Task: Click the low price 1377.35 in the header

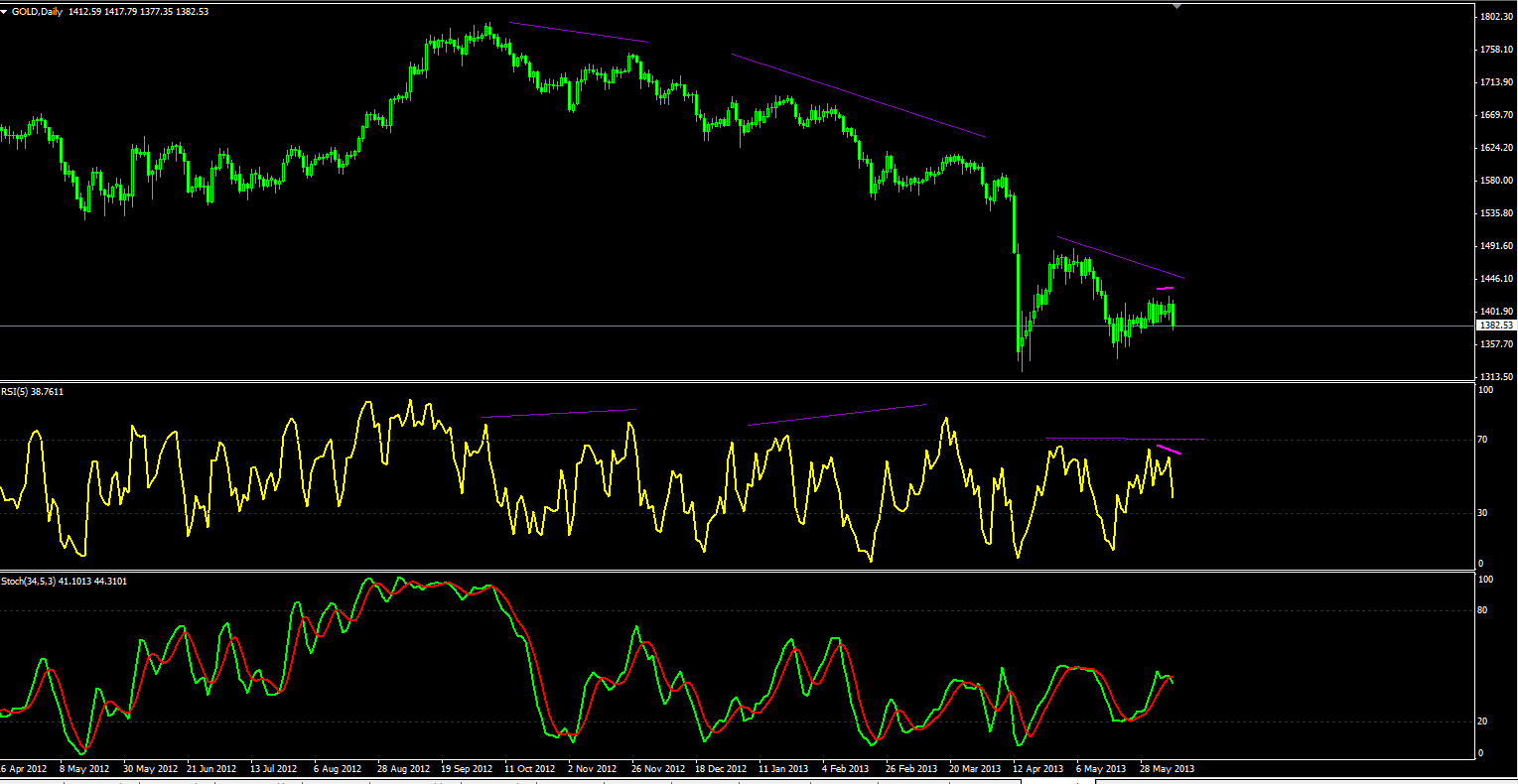Action: (157, 11)
